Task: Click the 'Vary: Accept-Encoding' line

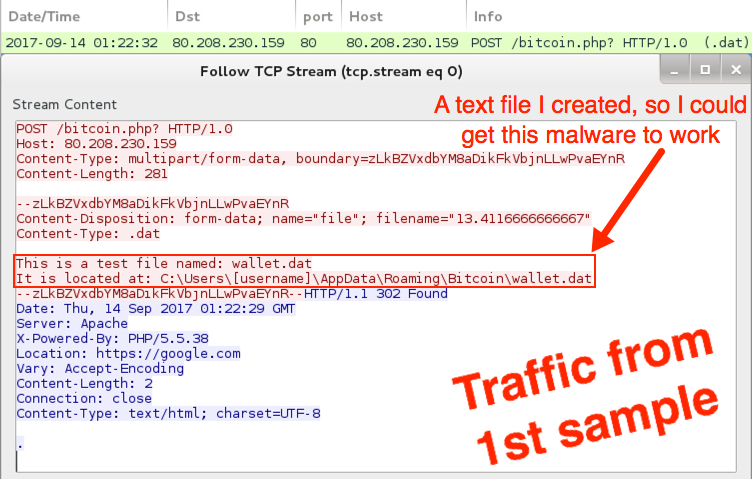Action: (x=100, y=368)
